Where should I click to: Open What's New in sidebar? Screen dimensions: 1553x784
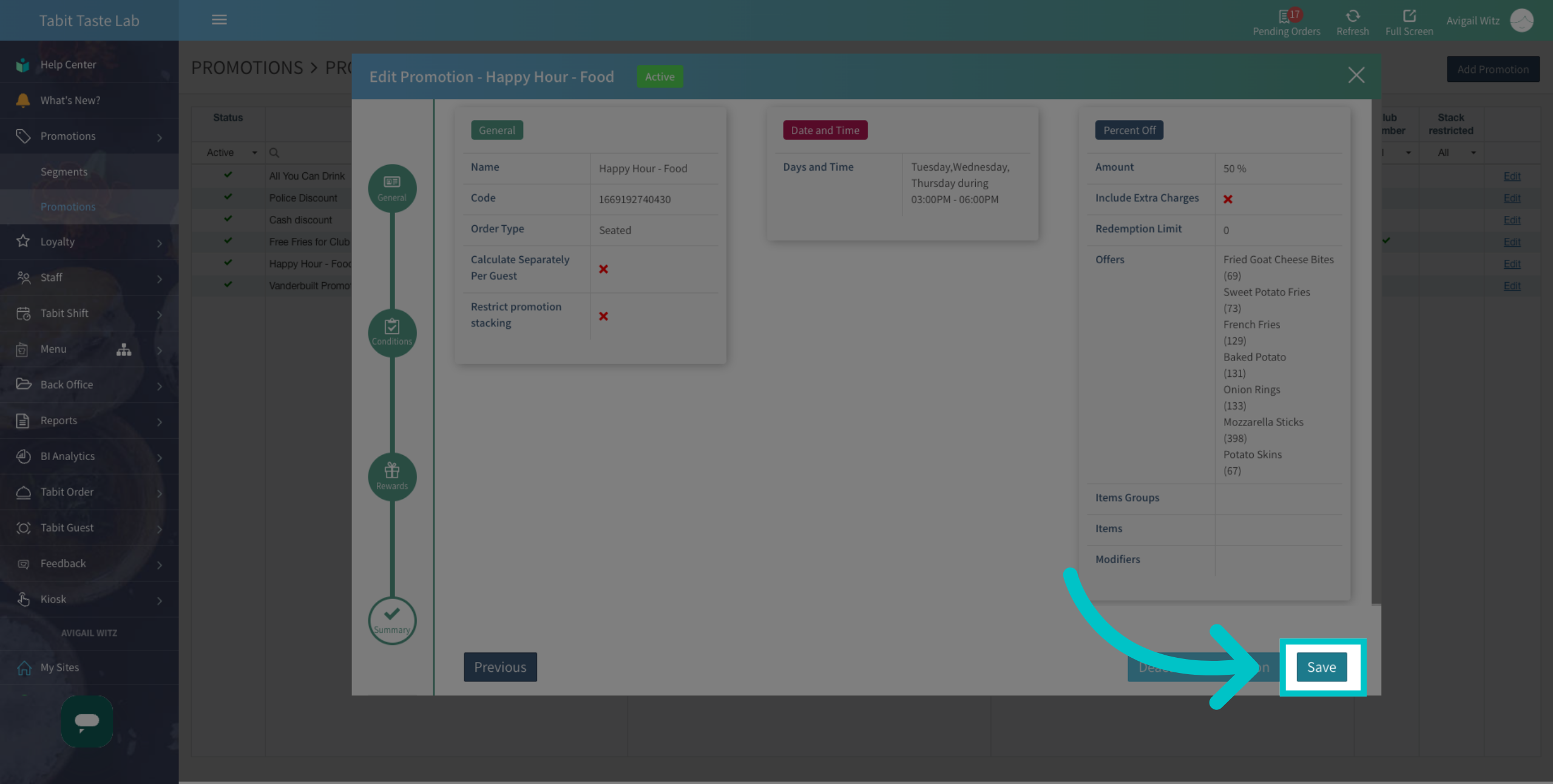coord(89,100)
